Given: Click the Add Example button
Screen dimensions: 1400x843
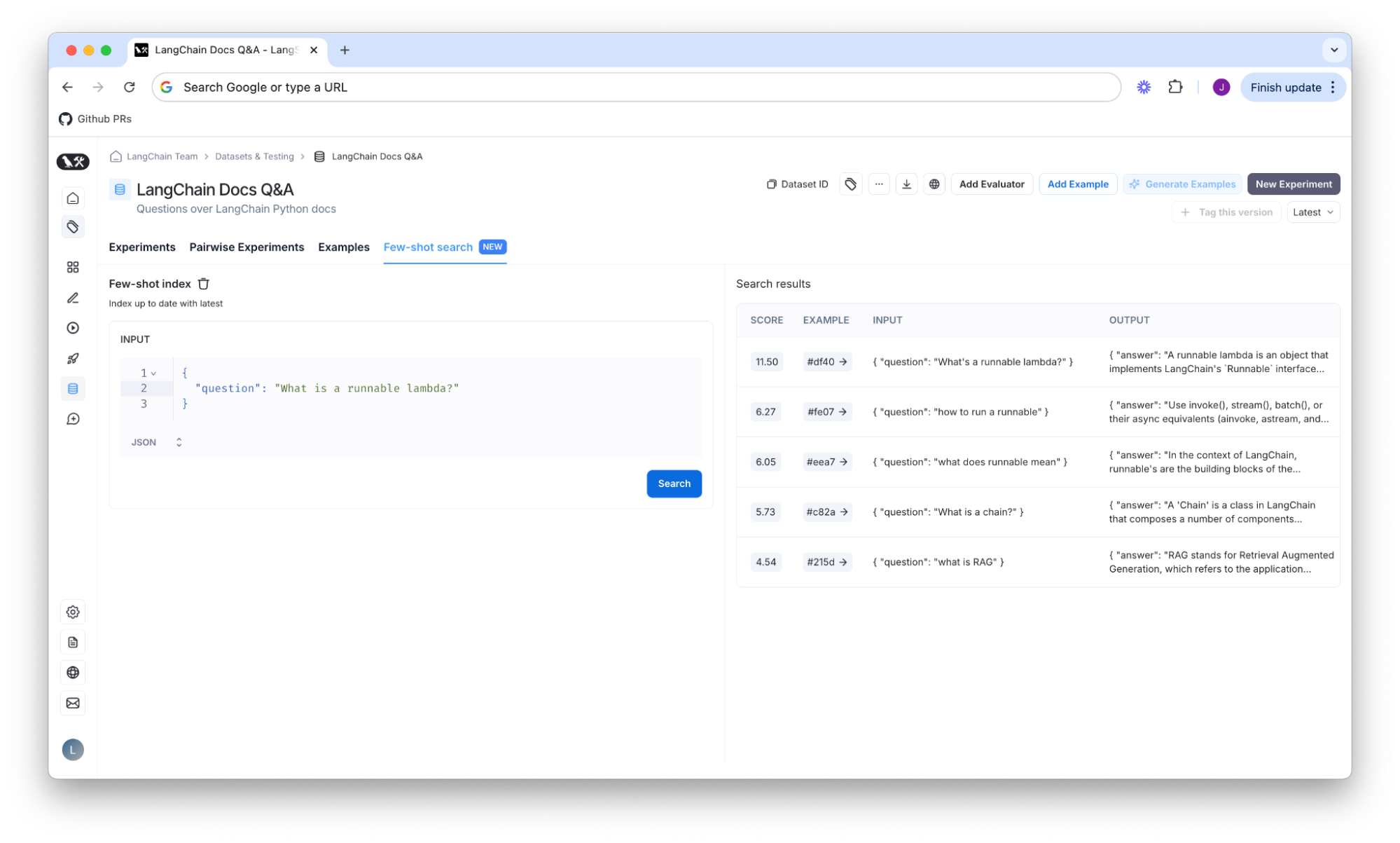Looking at the screenshot, I should (1078, 184).
